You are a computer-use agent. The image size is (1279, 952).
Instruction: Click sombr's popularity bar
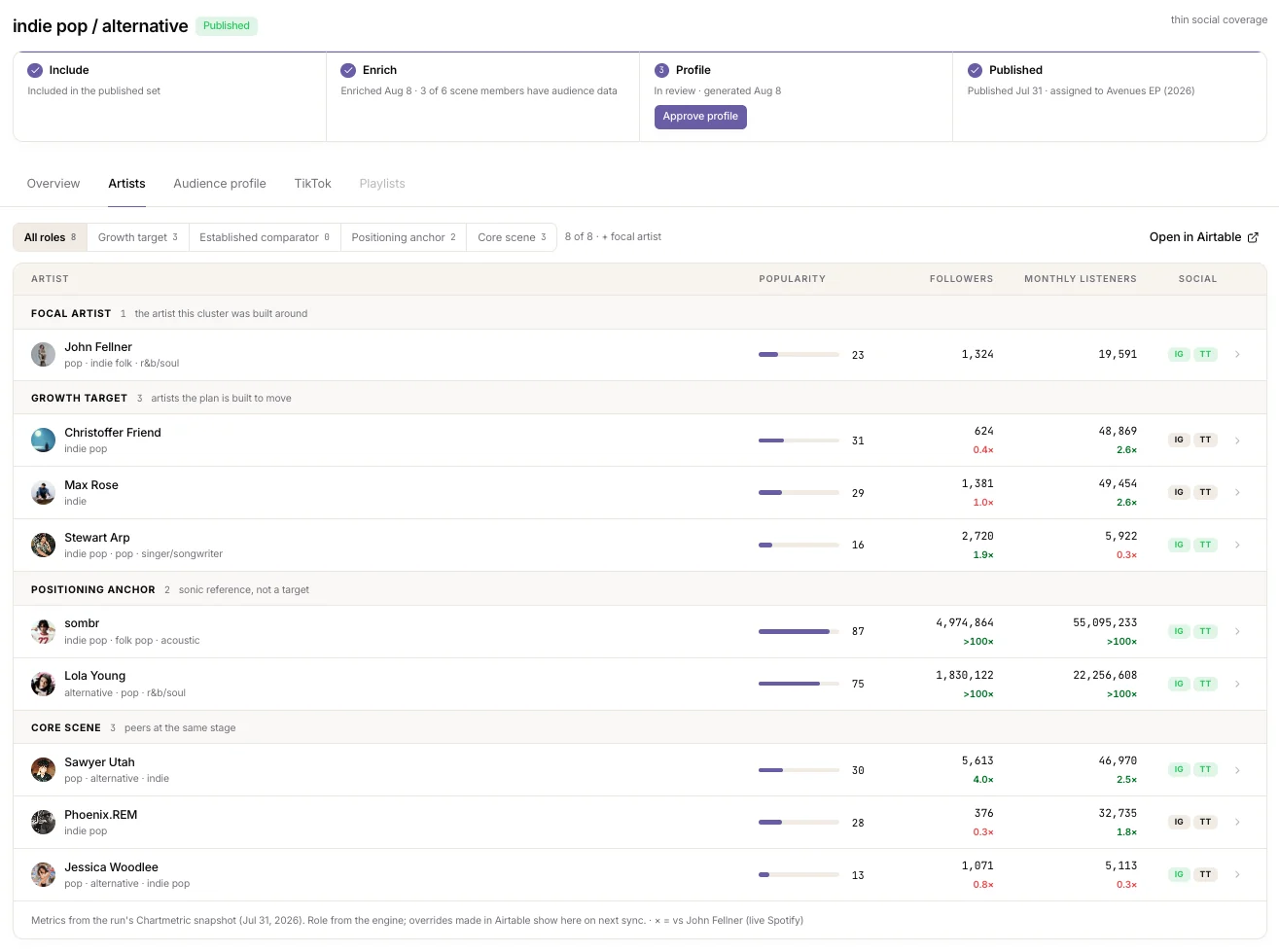(799, 632)
